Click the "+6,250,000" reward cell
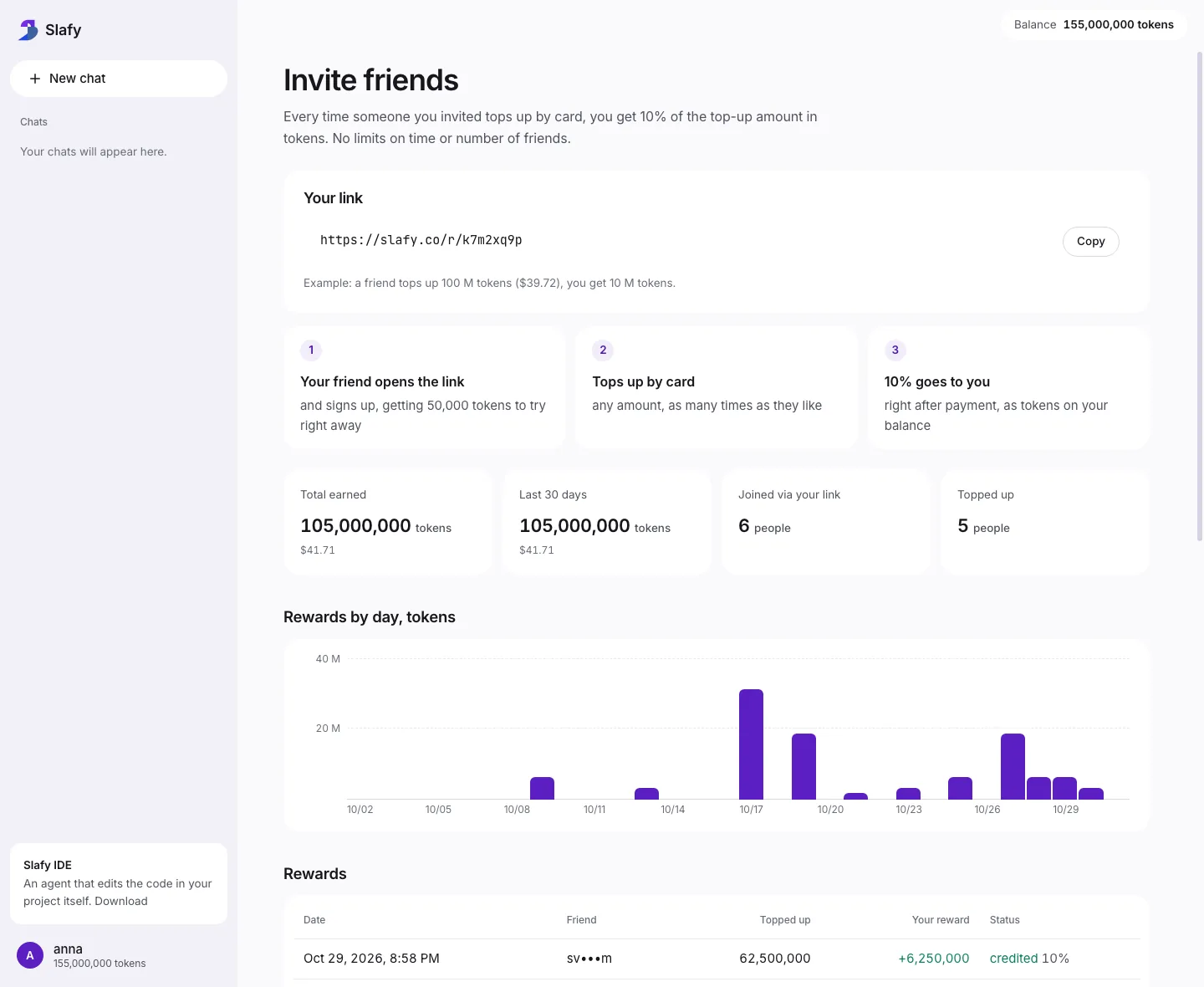Image resolution: width=1204 pixels, height=987 pixels. coord(934,959)
